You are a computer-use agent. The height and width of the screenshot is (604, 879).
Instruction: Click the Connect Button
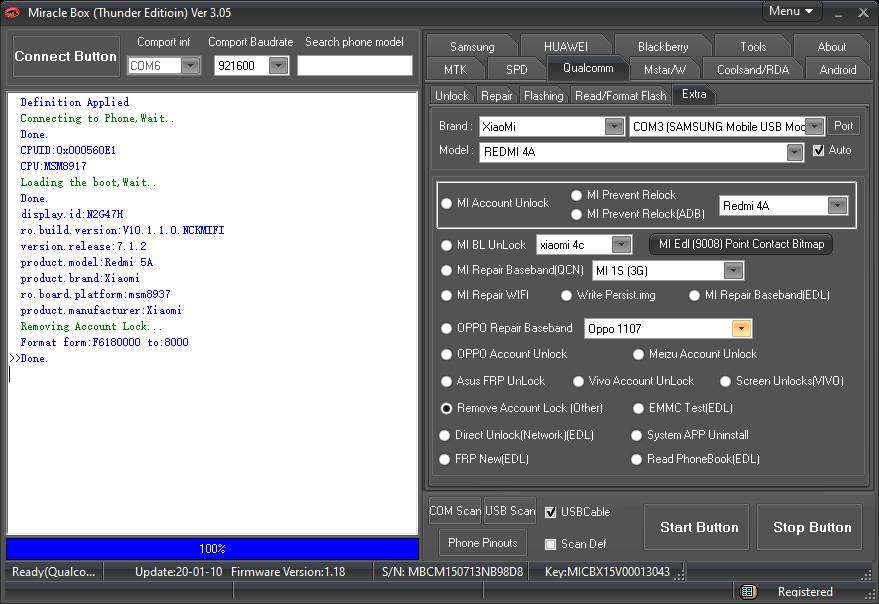[x=66, y=56]
